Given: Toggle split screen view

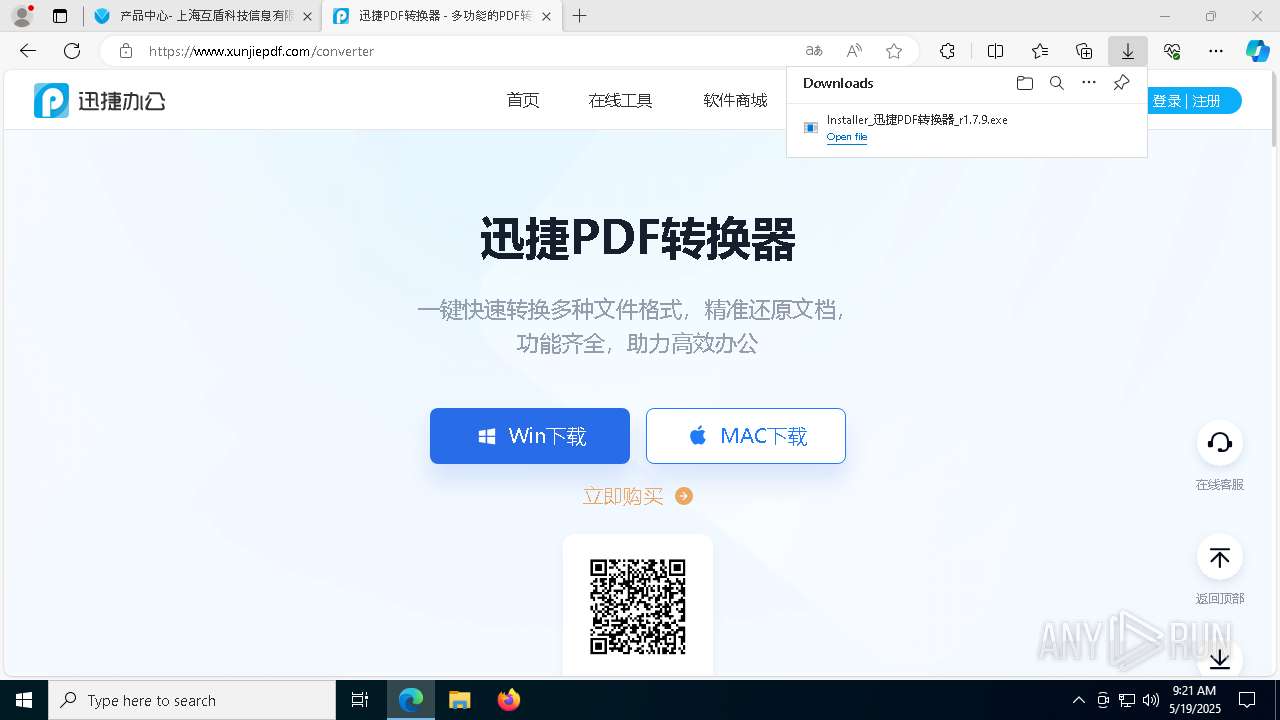Looking at the screenshot, I should click(996, 51).
